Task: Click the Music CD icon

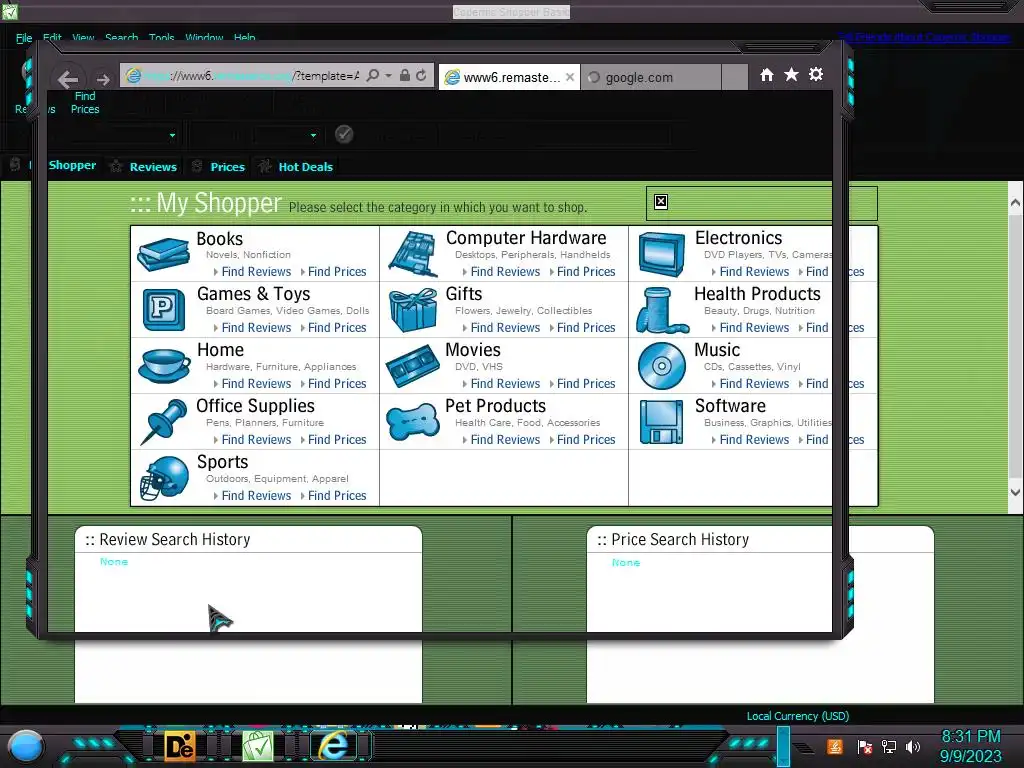Action: [662, 366]
